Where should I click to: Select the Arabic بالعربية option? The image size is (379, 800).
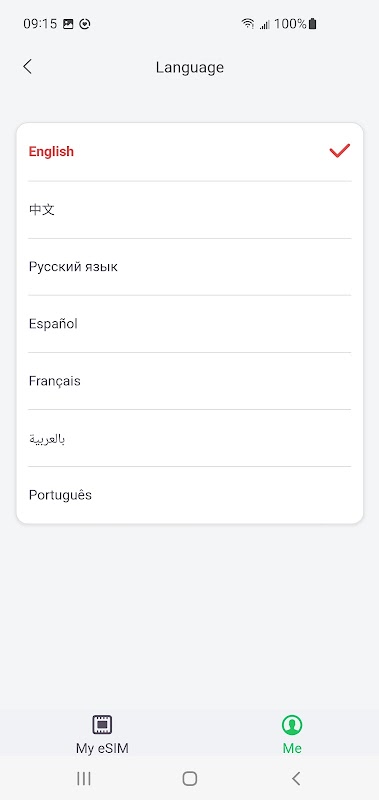click(190, 438)
